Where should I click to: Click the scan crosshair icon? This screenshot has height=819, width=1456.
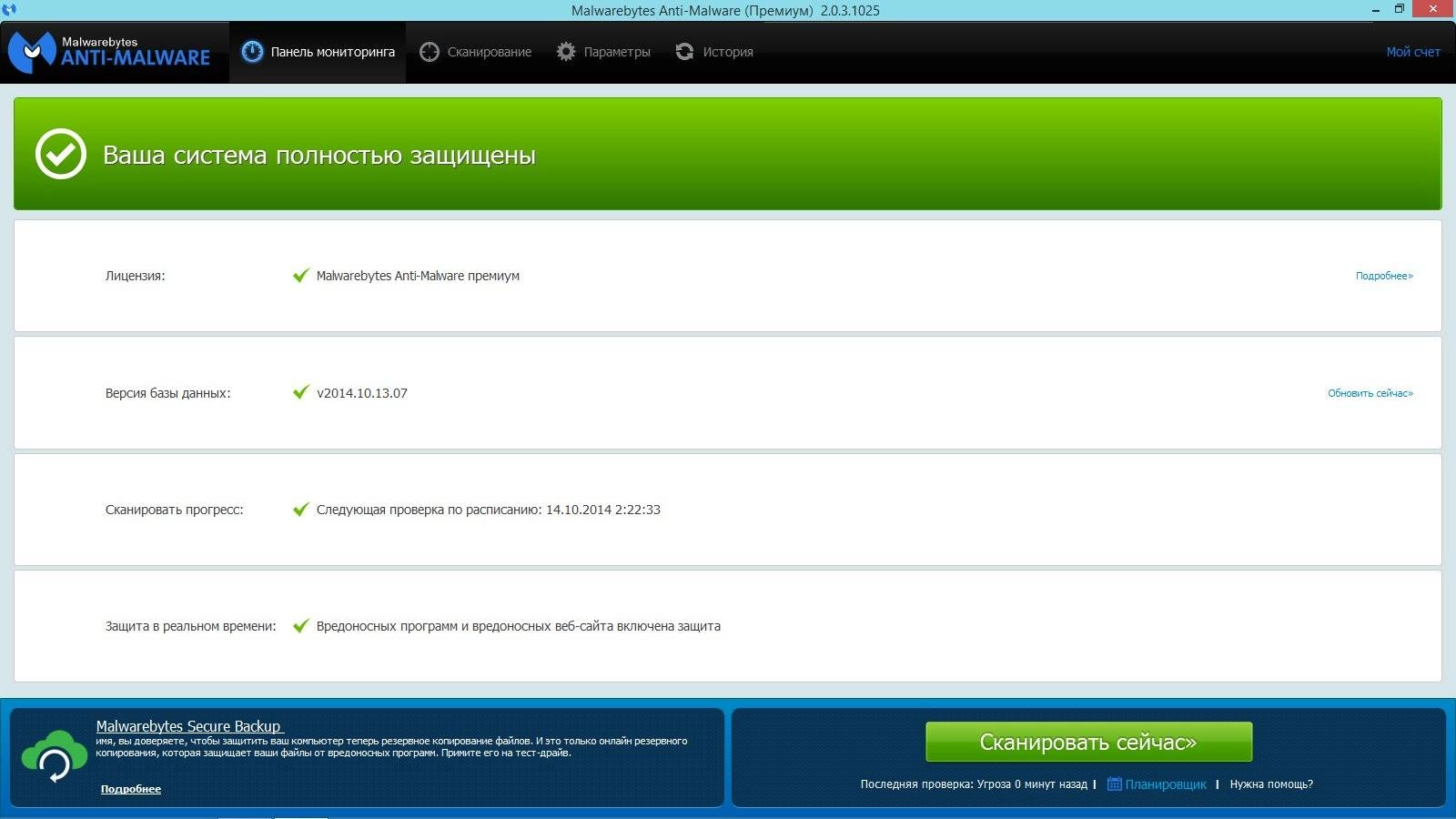(x=430, y=52)
